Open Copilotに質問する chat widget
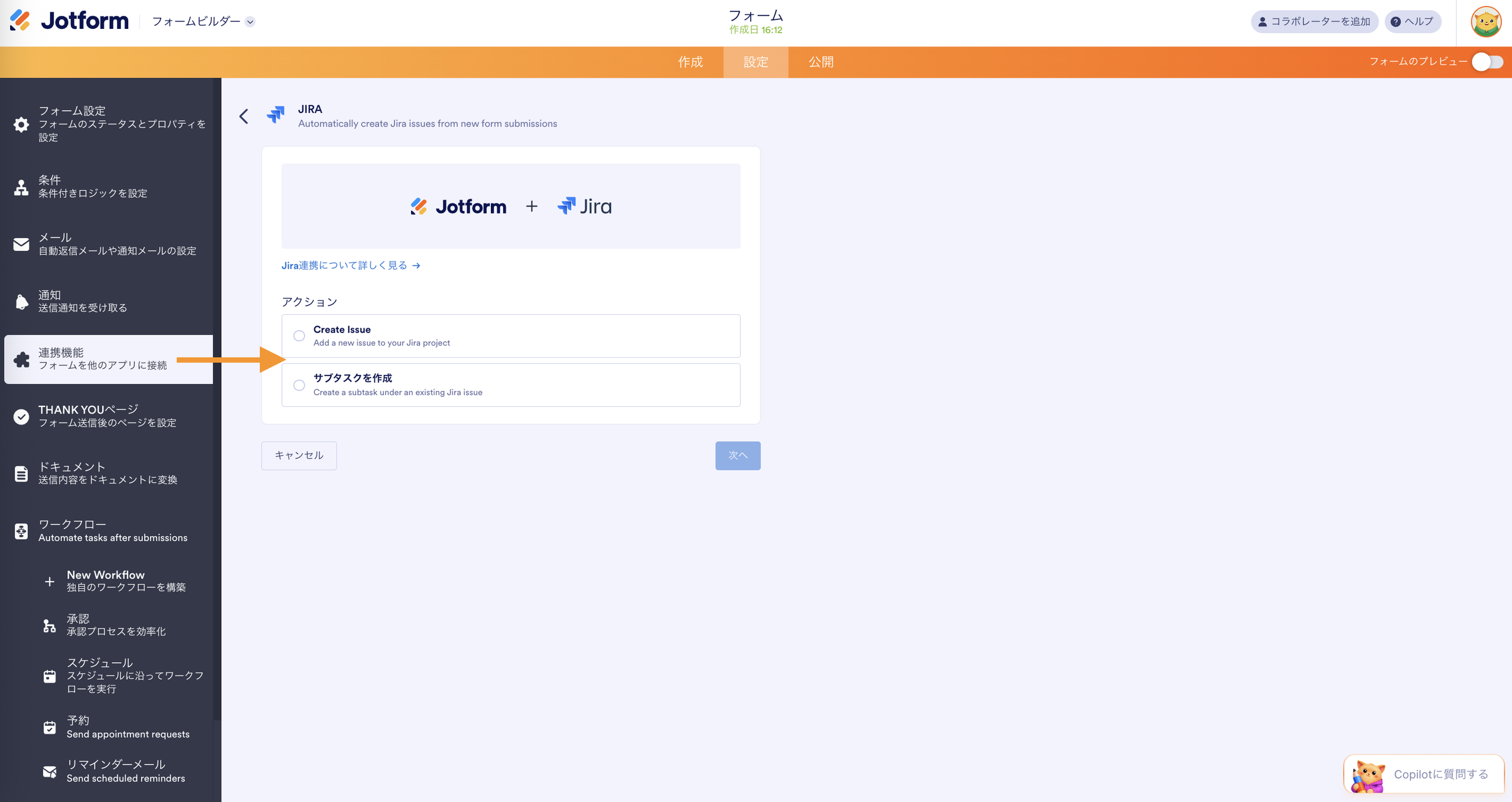Screen dimensions: 1512x802 1423,774
